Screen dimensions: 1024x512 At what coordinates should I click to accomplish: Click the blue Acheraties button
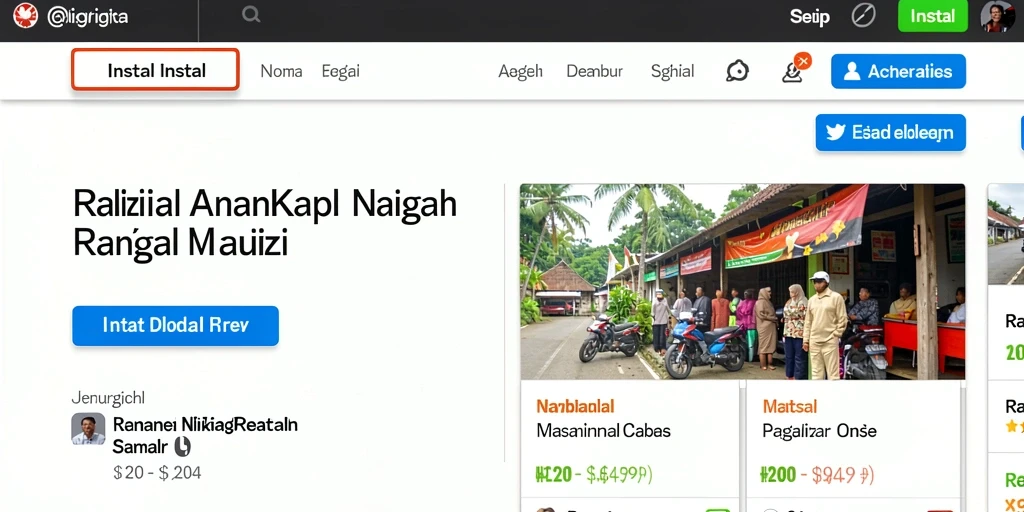point(898,71)
